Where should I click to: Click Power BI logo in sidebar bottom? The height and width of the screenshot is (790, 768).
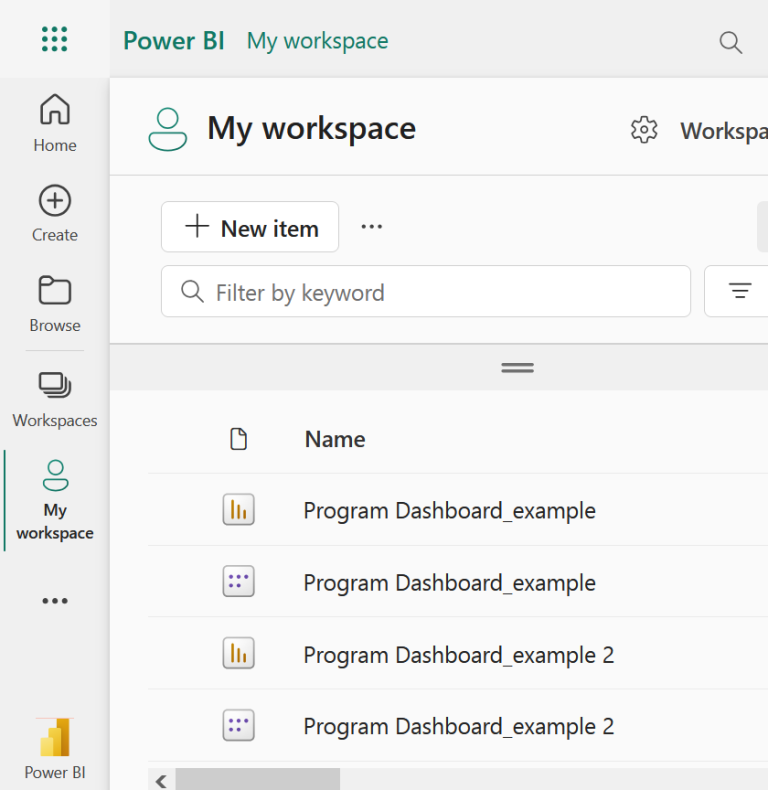(x=55, y=749)
